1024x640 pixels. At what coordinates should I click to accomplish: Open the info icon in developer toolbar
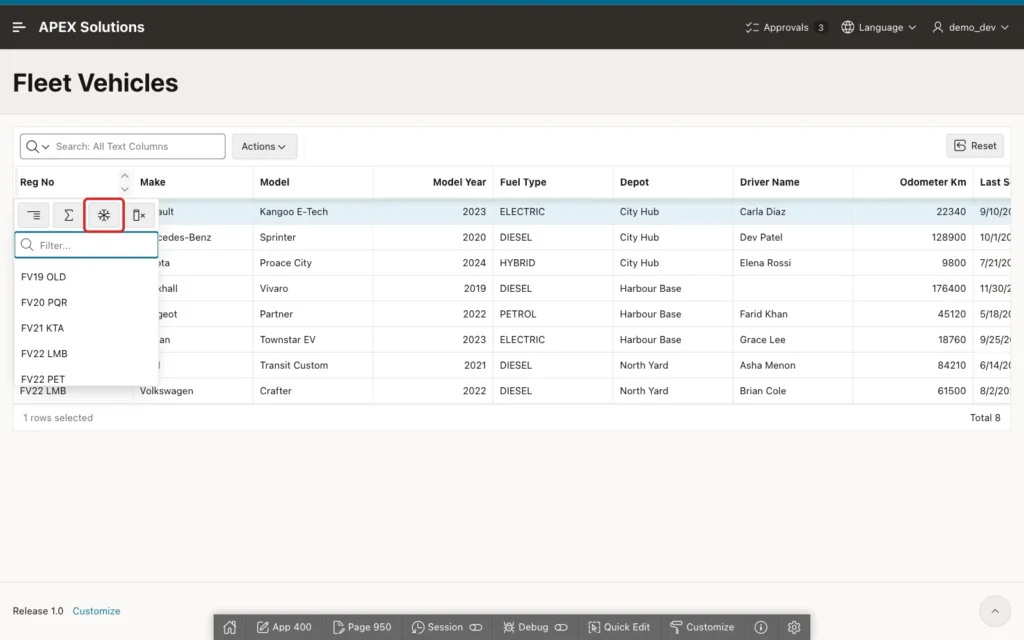761,627
